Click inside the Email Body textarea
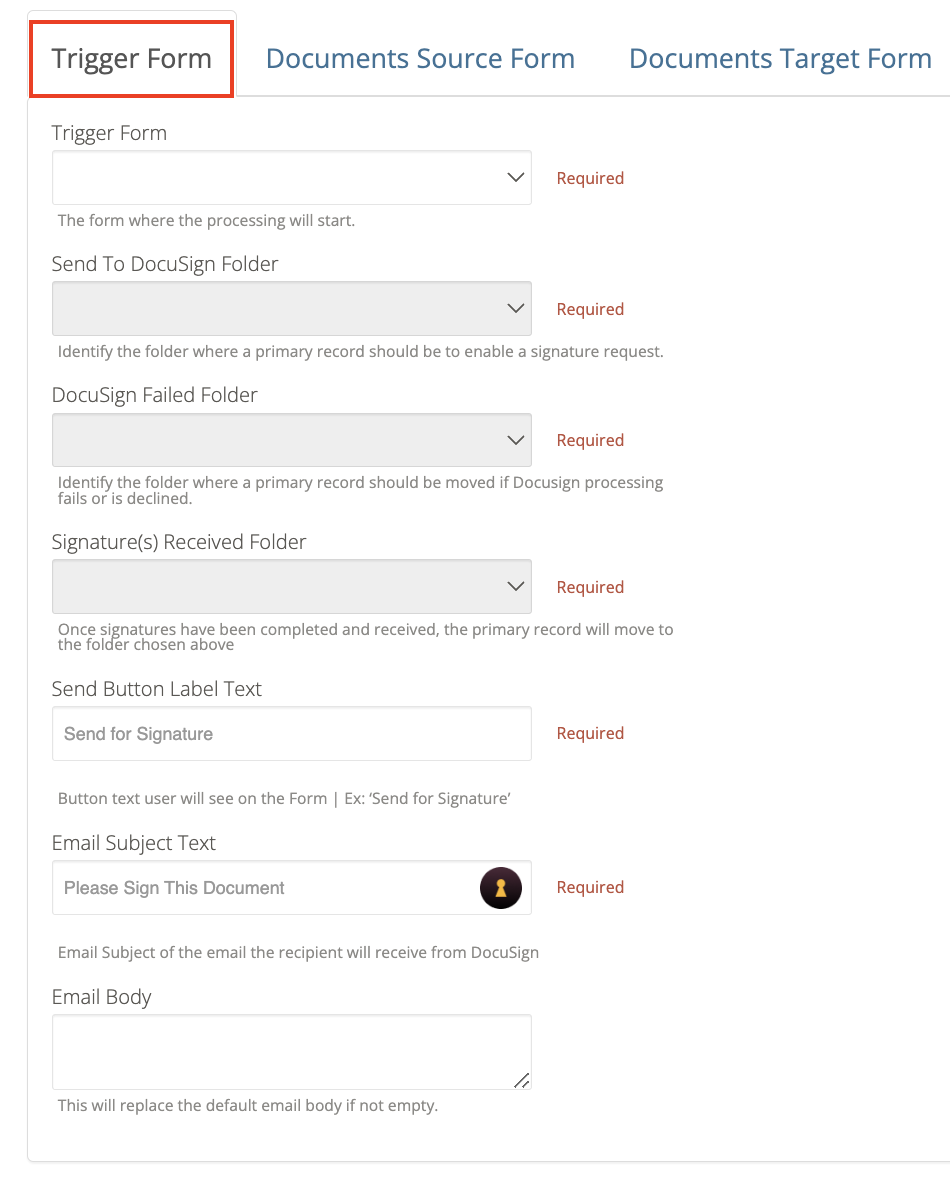950x1178 pixels. point(290,1048)
